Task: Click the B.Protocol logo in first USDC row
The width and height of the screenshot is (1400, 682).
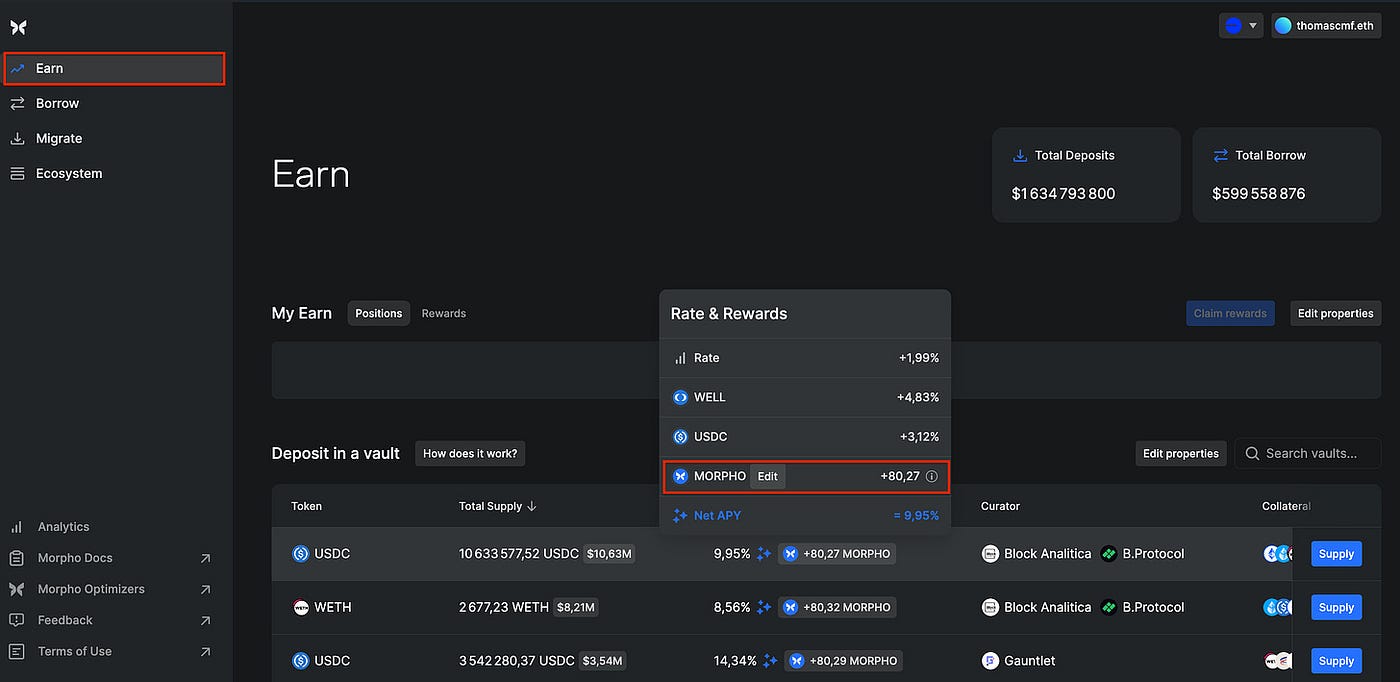Action: point(1108,553)
